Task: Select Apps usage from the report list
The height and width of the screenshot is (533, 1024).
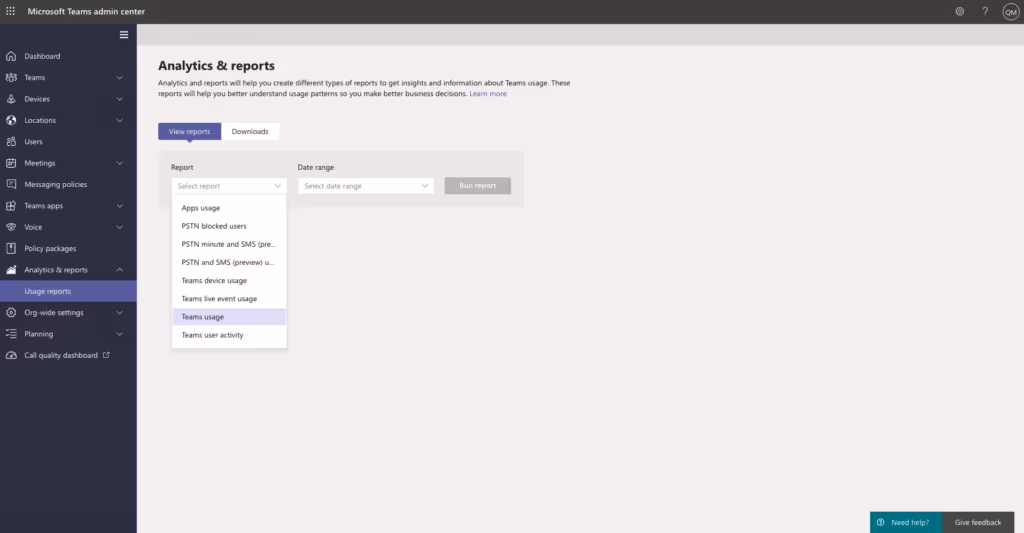Action: pos(229,208)
